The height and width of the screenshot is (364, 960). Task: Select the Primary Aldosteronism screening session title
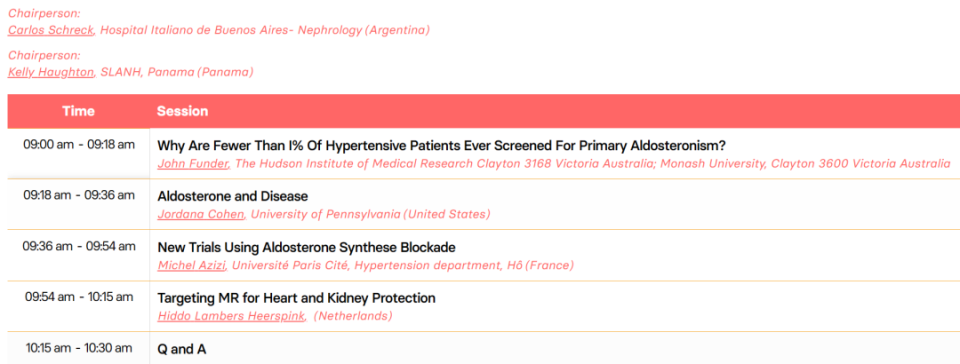pyautogui.click(x=441, y=146)
